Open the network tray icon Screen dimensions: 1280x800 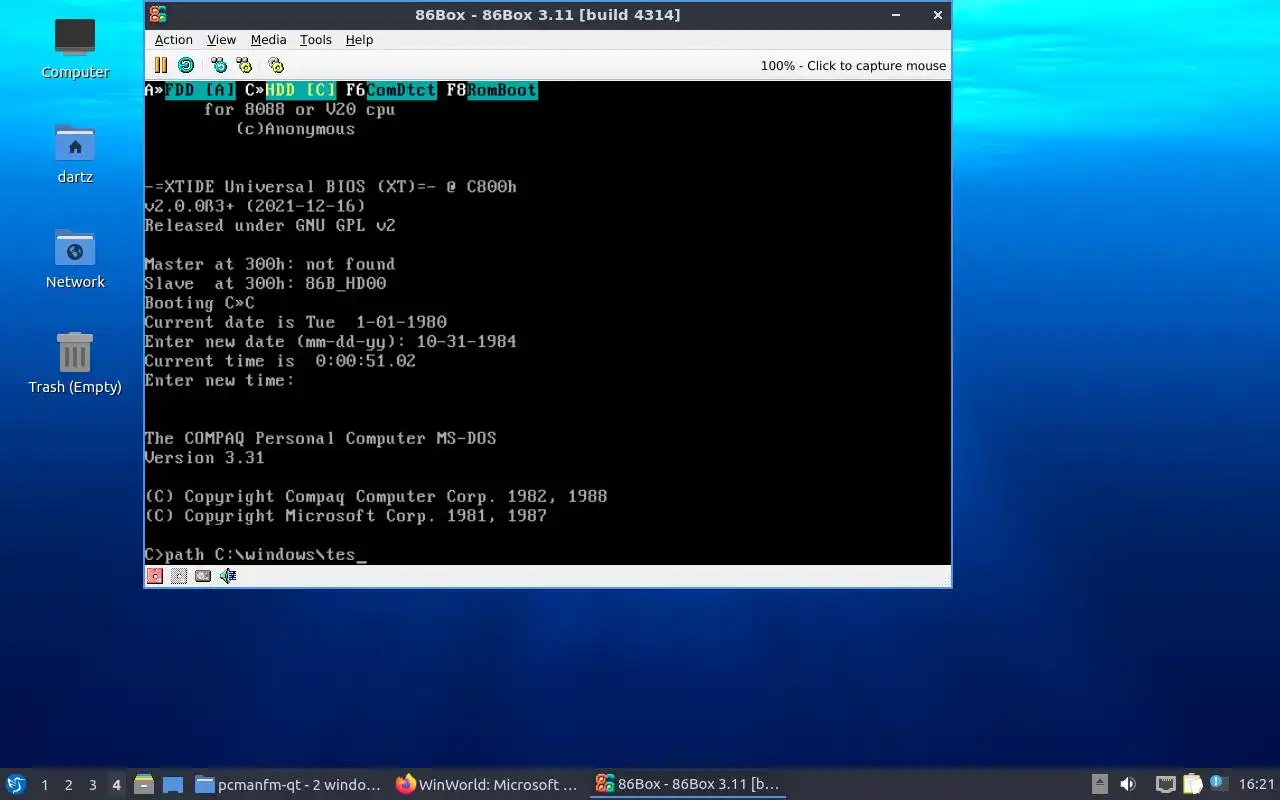[x=1165, y=785]
